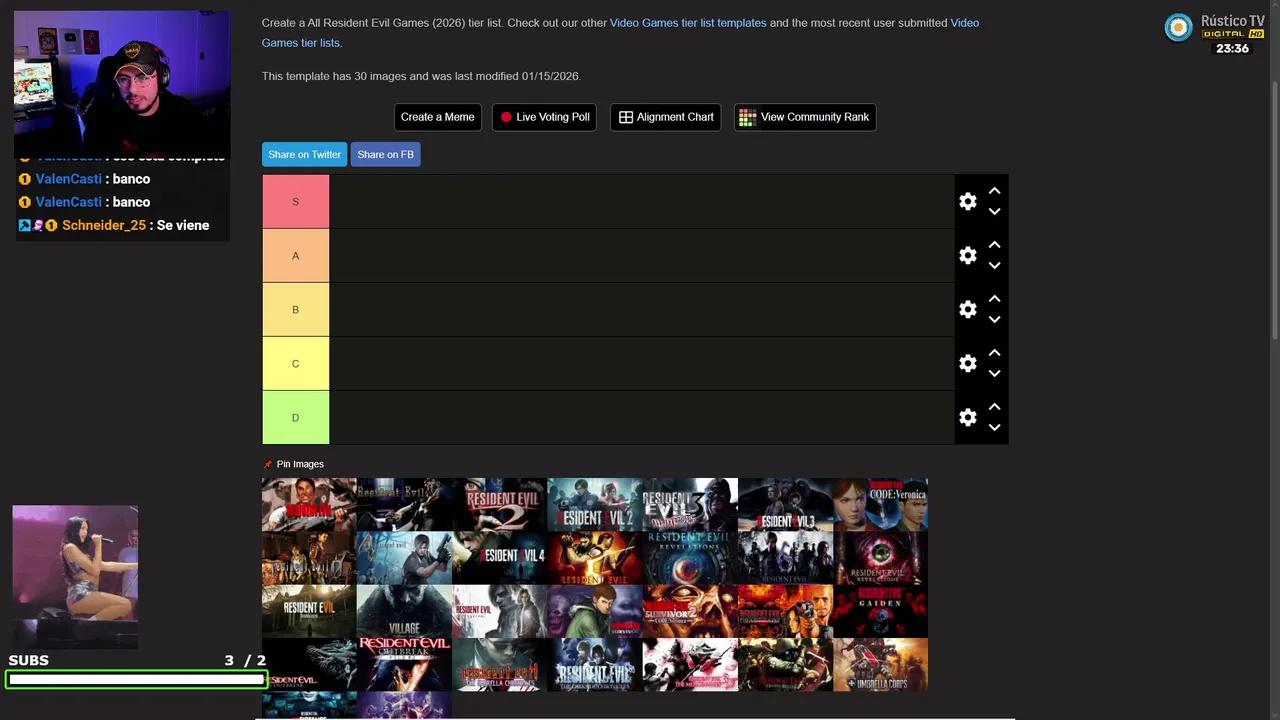Pick the Umbrella Corps image
1280x720 pixels.
click(x=880, y=665)
